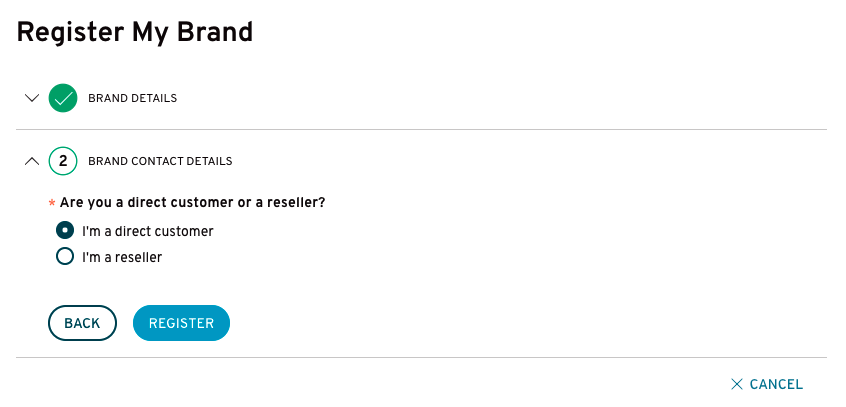Click the Register My Brand heading
The height and width of the screenshot is (407, 846).
[x=135, y=32]
